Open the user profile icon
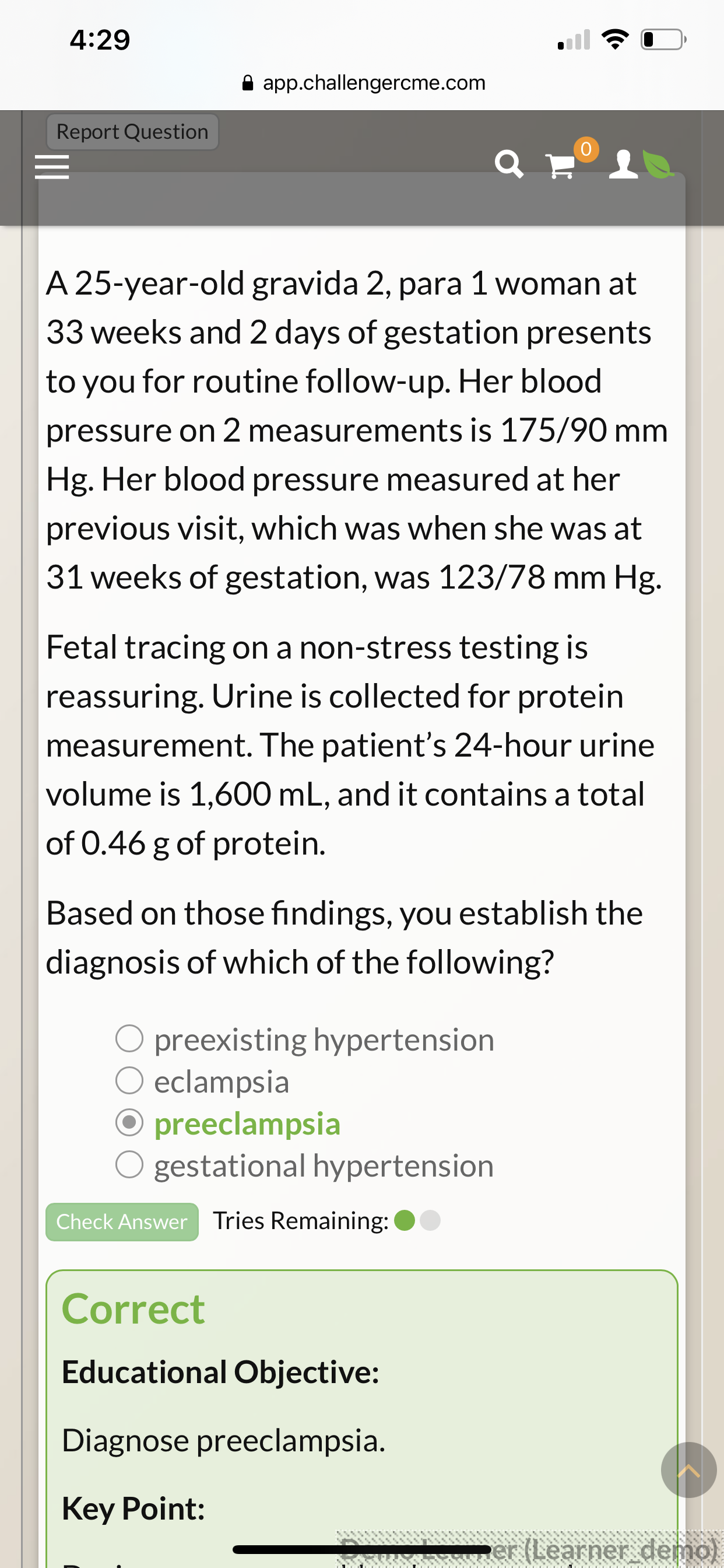The image size is (724, 1568). coord(623,164)
